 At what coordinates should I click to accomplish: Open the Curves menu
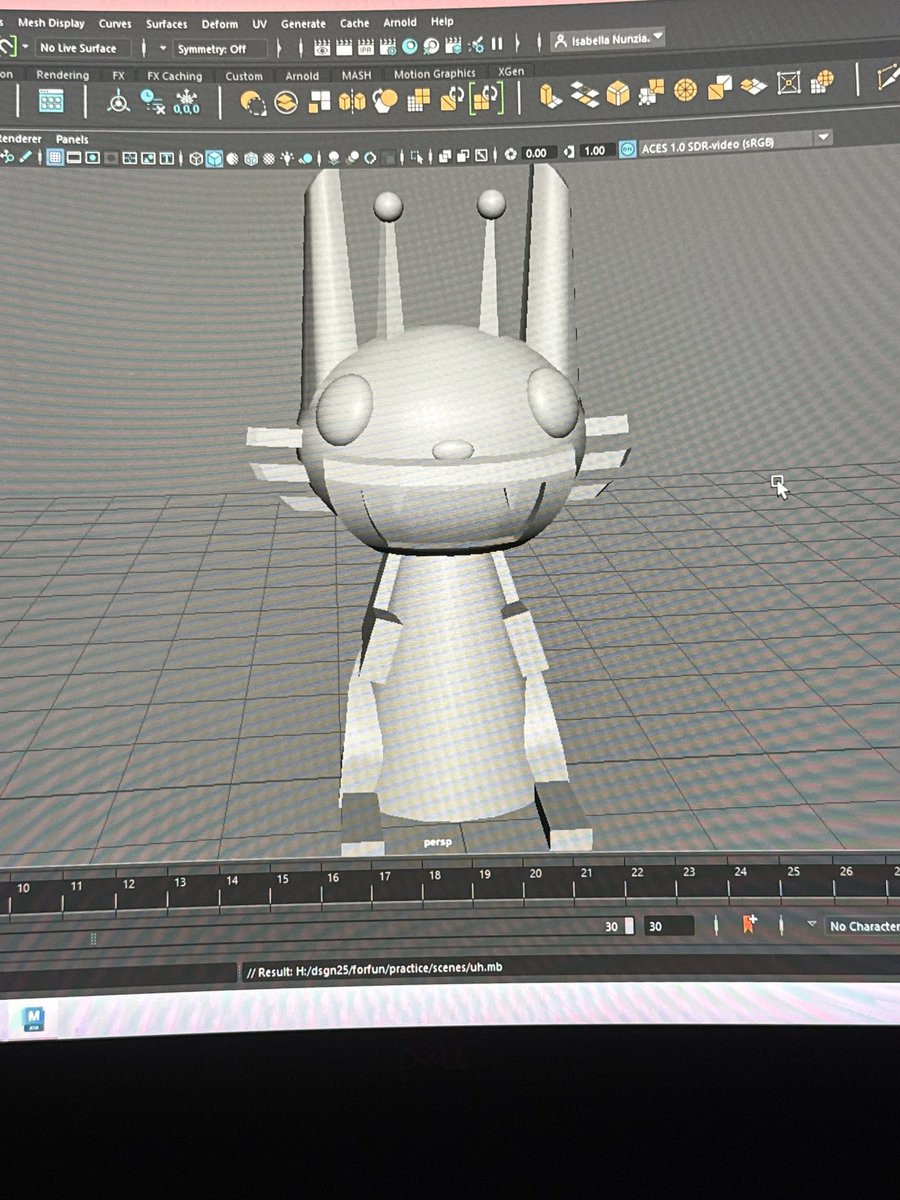pyautogui.click(x=115, y=23)
